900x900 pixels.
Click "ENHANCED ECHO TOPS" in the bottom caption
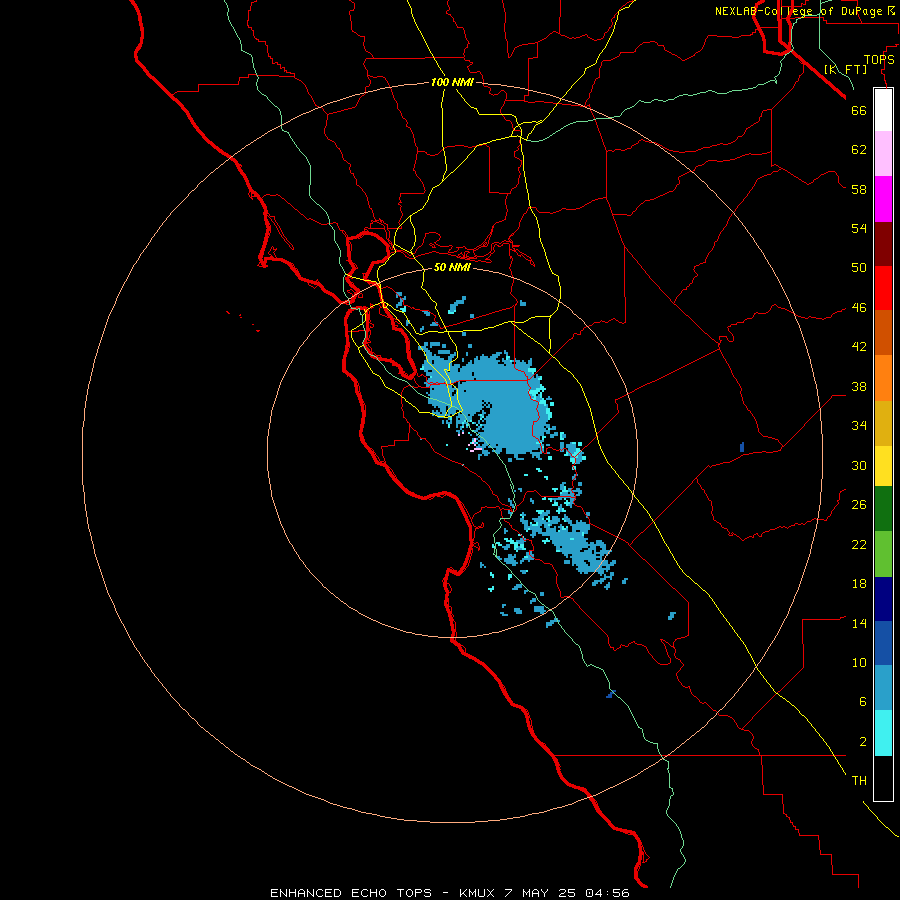click(x=350, y=893)
